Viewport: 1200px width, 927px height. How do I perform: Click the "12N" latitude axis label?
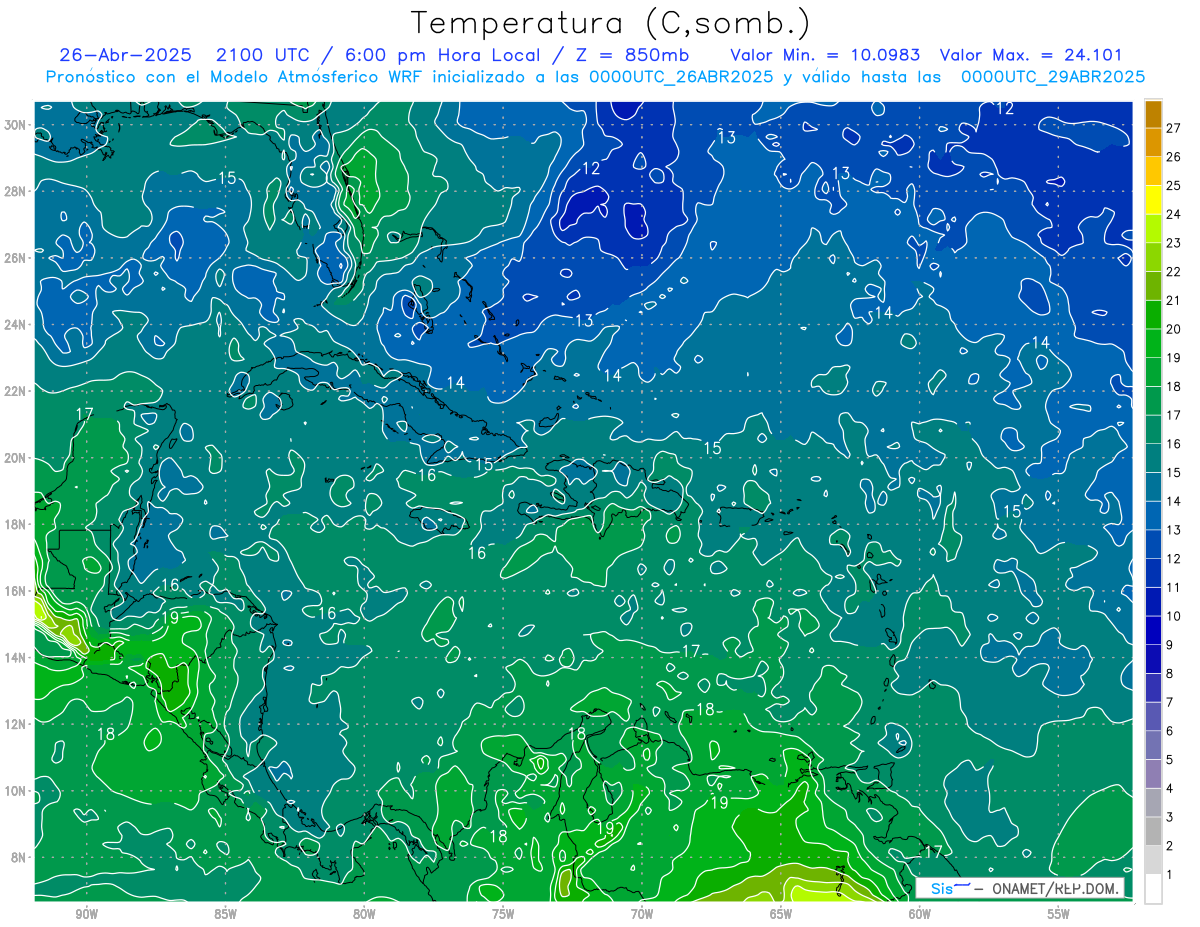pos(16,724)
